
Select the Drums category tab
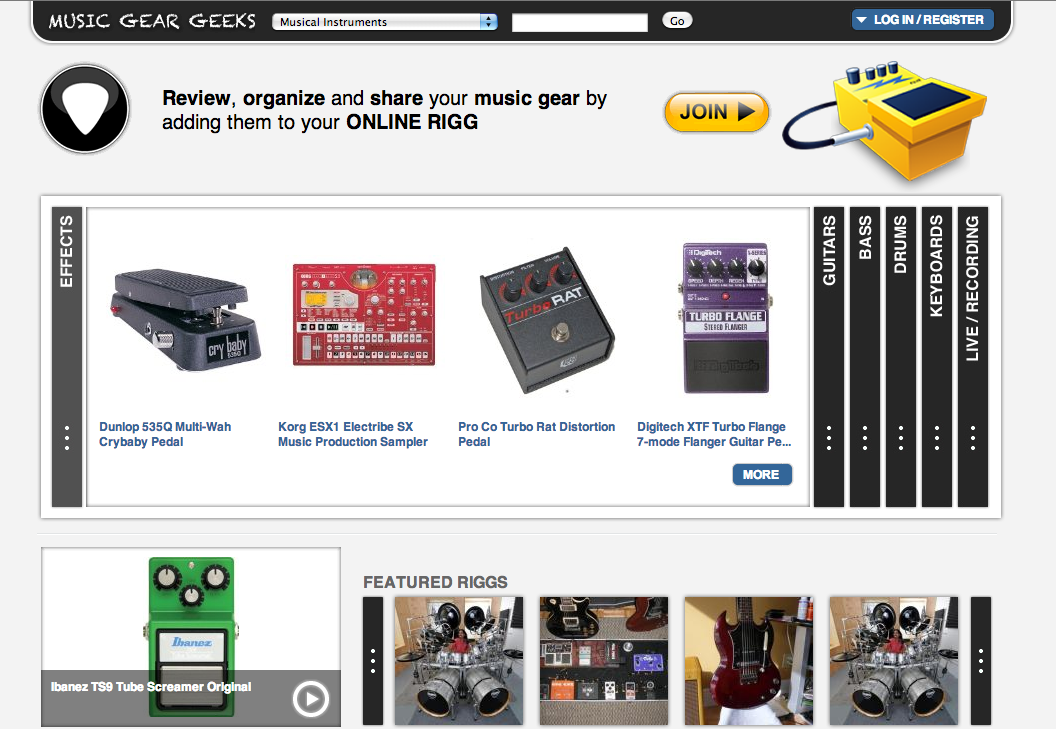click(900, 356)
